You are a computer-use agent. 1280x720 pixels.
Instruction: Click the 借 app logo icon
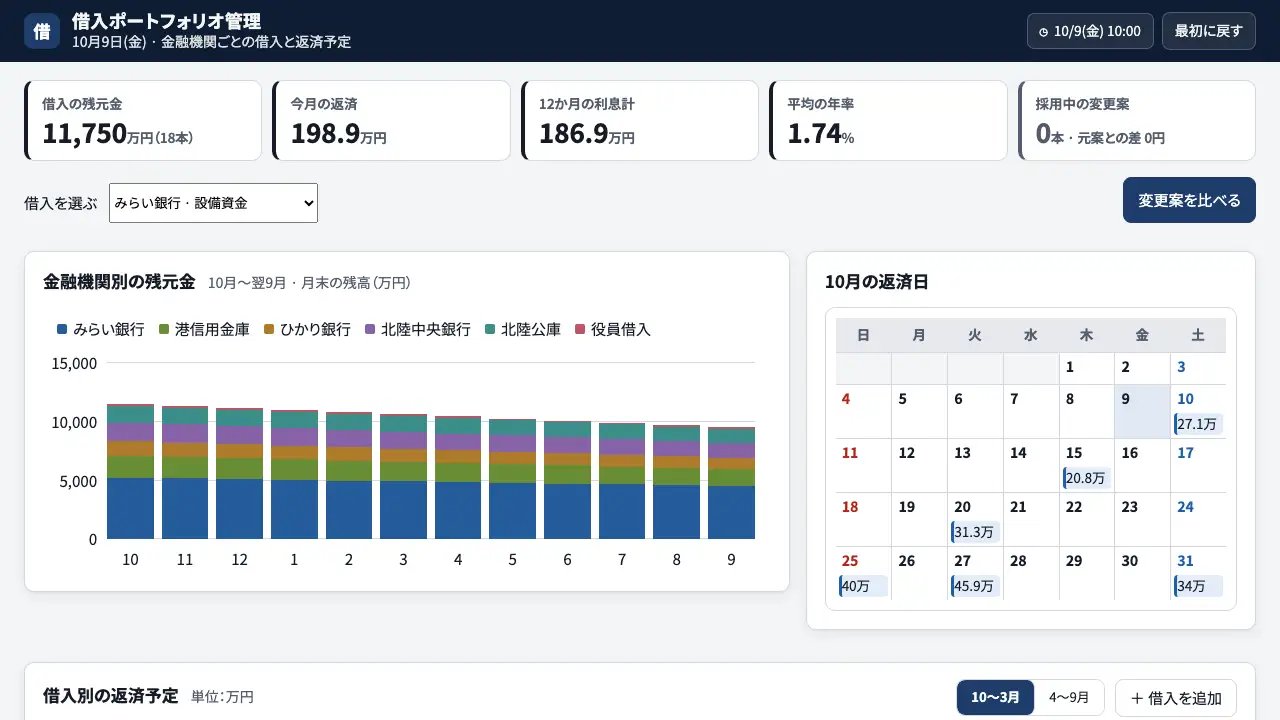[x=42, y=31]
